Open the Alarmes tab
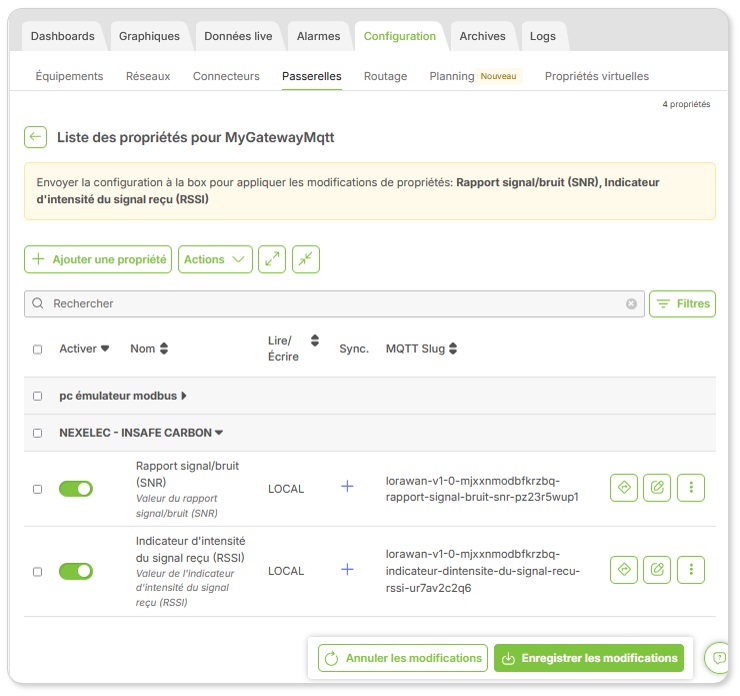Viewport: 740px width, 696px height. pyautogui.click(x=318, y=36)
